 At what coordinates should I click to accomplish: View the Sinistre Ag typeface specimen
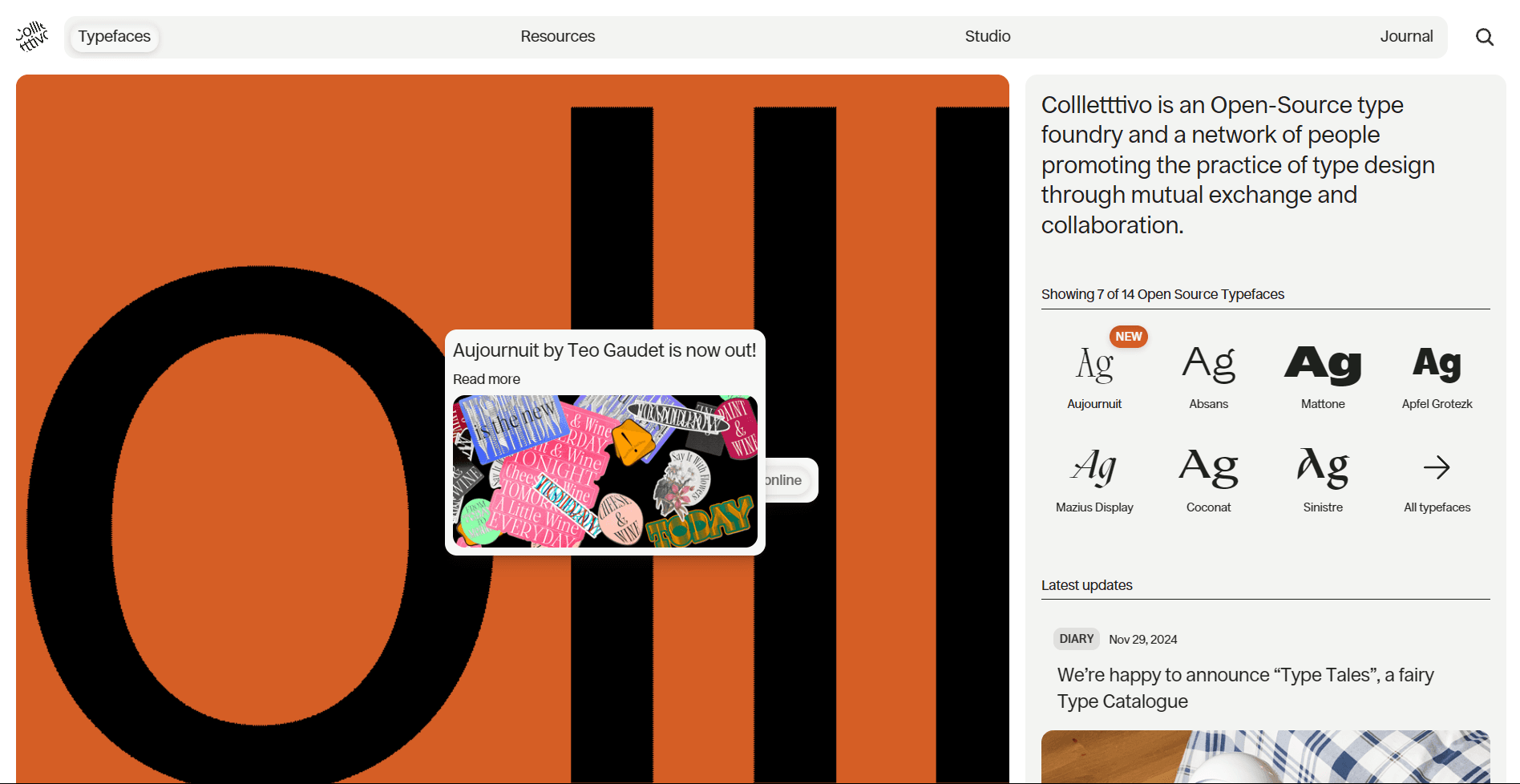pyautogui.click(x=1323, y=467)
